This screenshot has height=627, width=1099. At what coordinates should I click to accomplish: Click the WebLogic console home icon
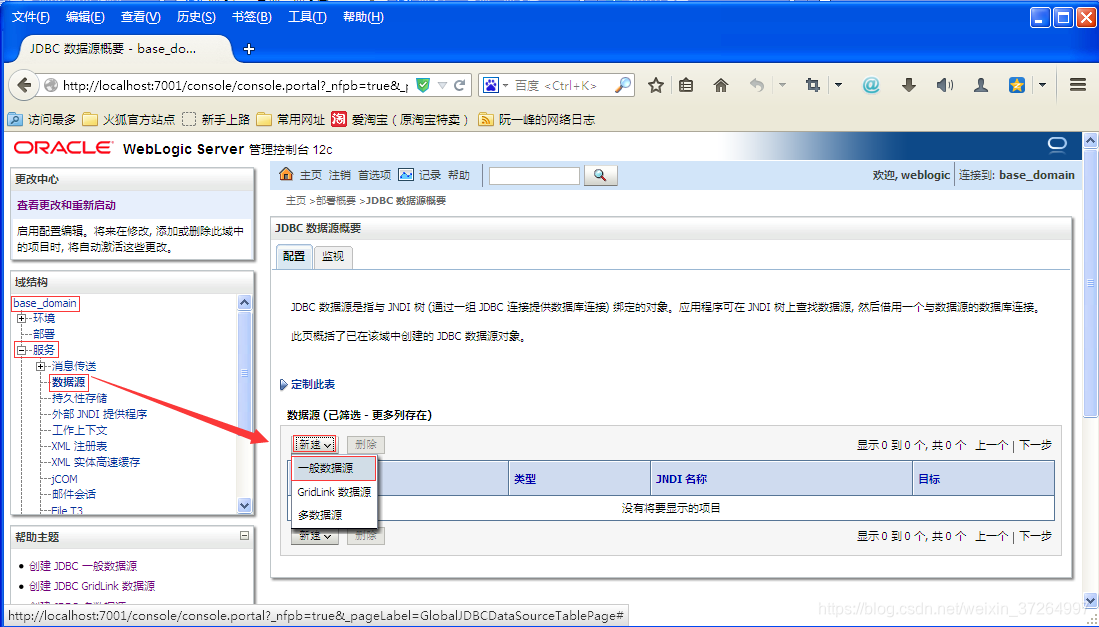tap(286, 174)
